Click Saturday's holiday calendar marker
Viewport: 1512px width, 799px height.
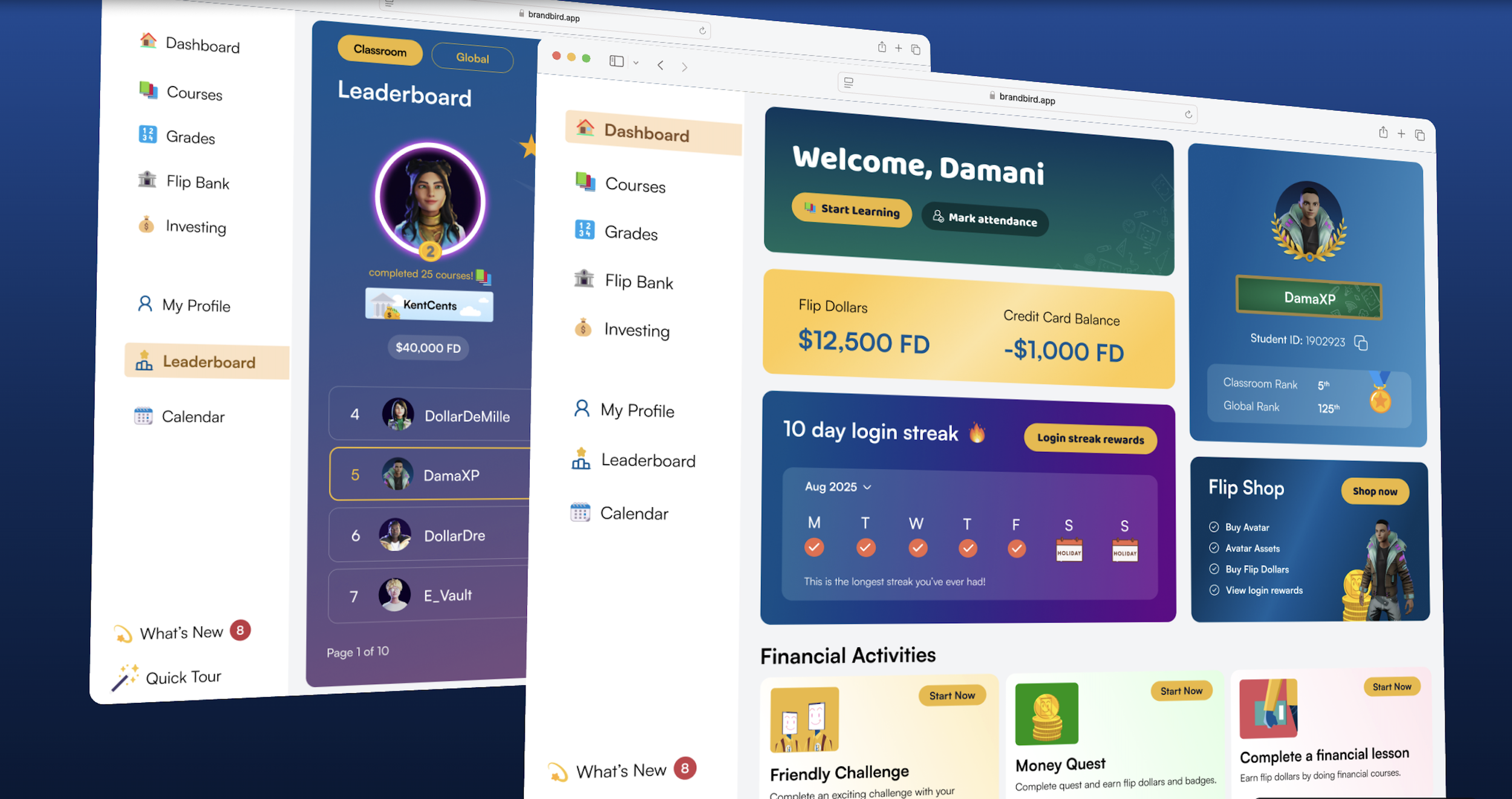(1069, 550)
